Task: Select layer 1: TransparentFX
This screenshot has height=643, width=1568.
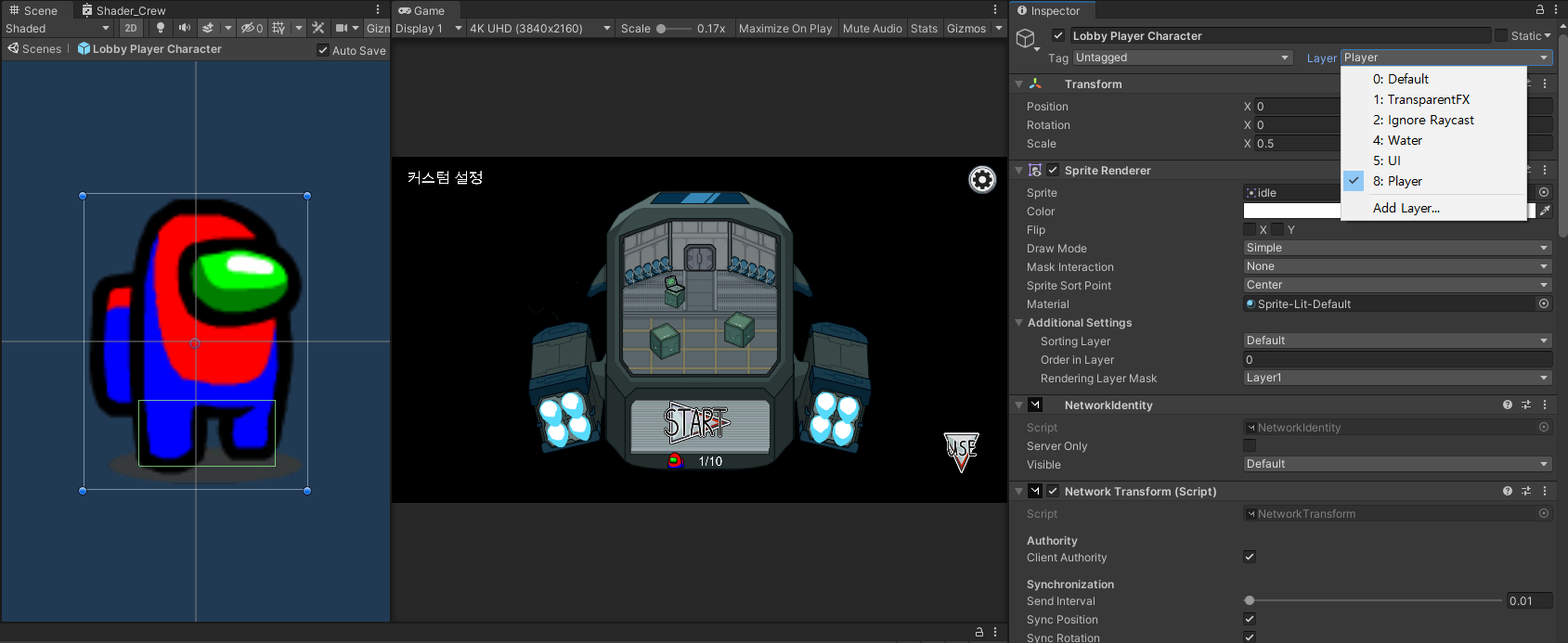Action: 1434,99
